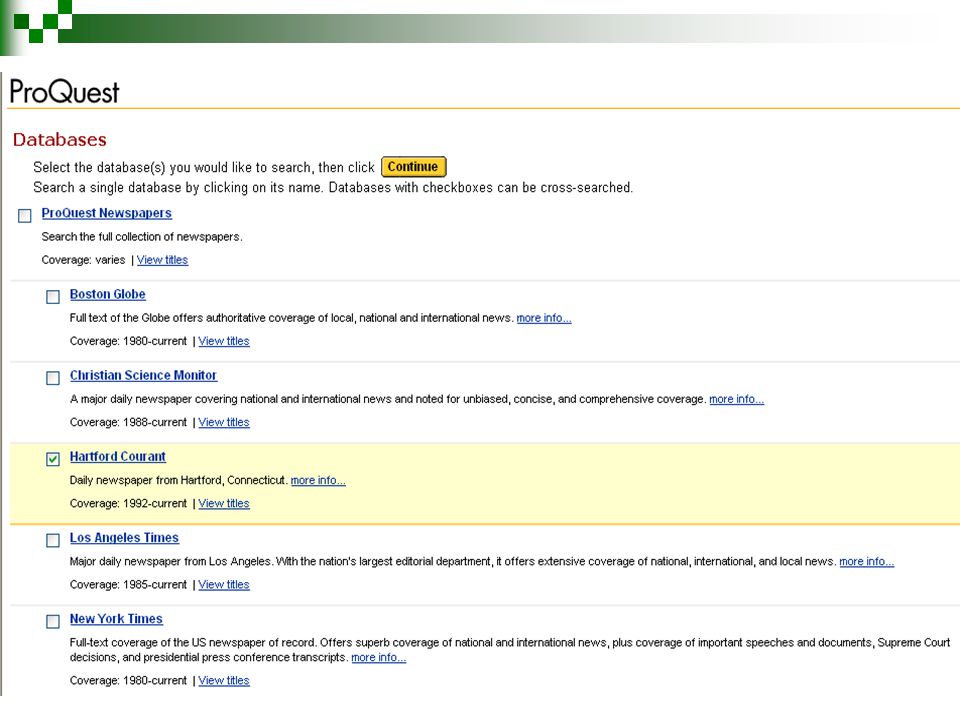This screenshot has height=720, width=960.
Task: View titles for Los Angeles Times
Action: (x=224, y=584)
